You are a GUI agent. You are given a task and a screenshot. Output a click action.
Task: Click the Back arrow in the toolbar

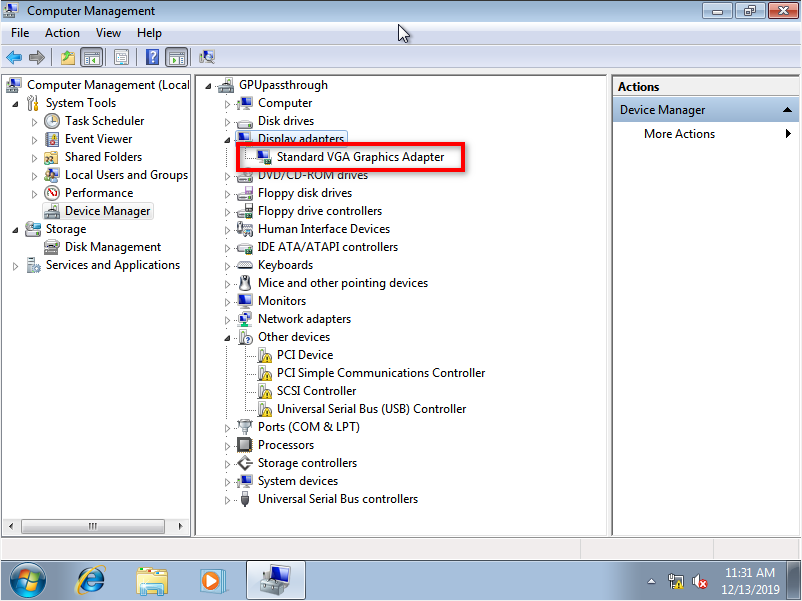(14, 58)
